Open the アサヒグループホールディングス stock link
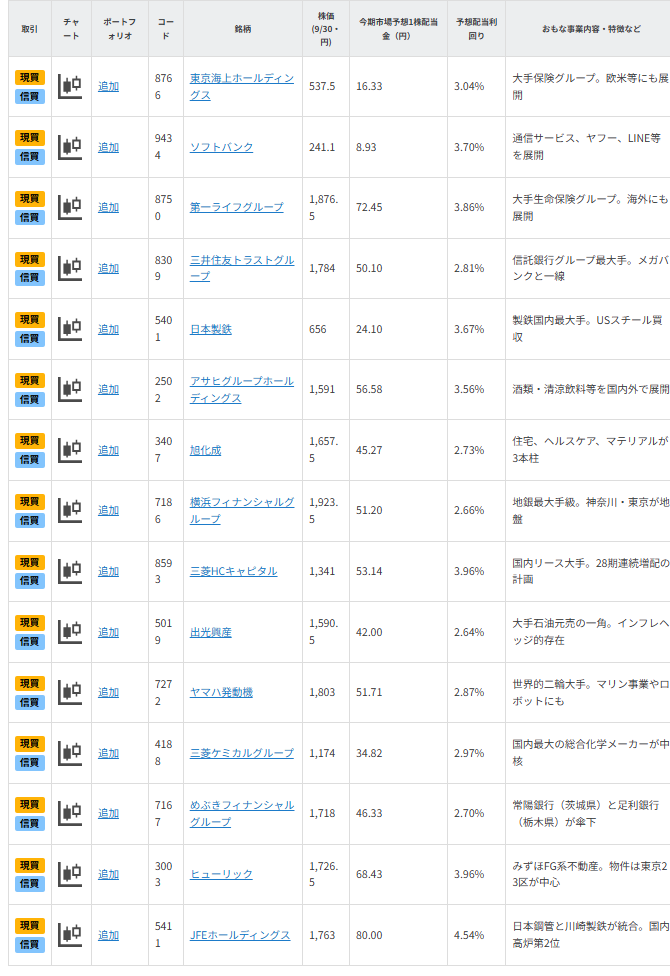 coord(242,390)
